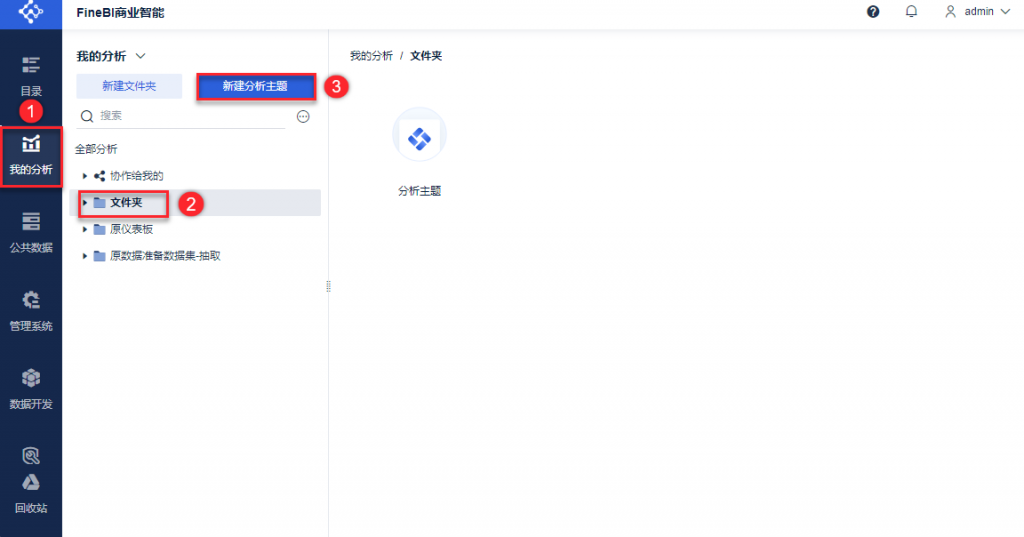1024x537 pixels.
Task: Open the 回收站 recycle bin
Action: click(31, 492)
